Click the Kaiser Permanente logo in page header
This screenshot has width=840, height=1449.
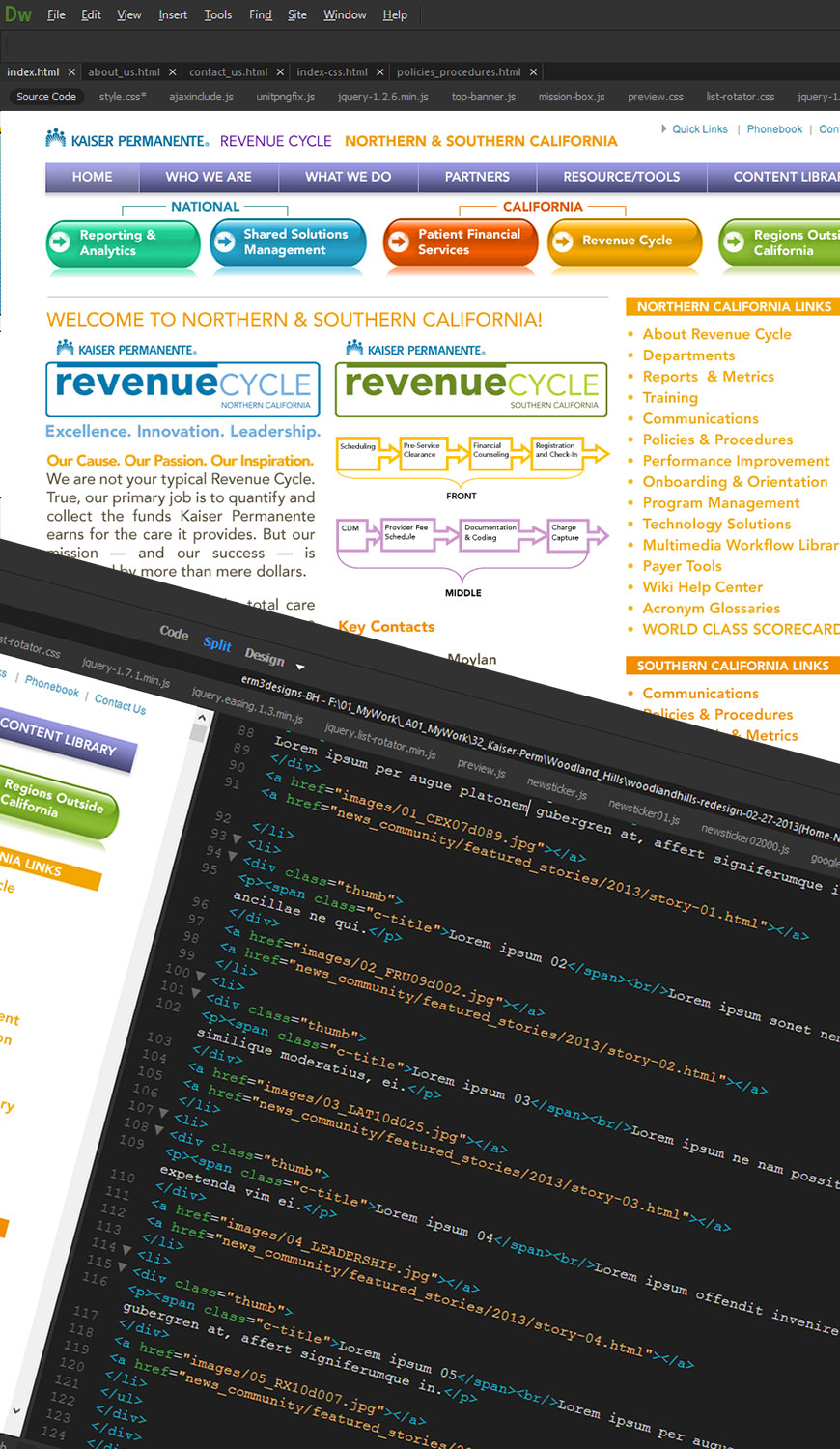click(x=126, y=140)
